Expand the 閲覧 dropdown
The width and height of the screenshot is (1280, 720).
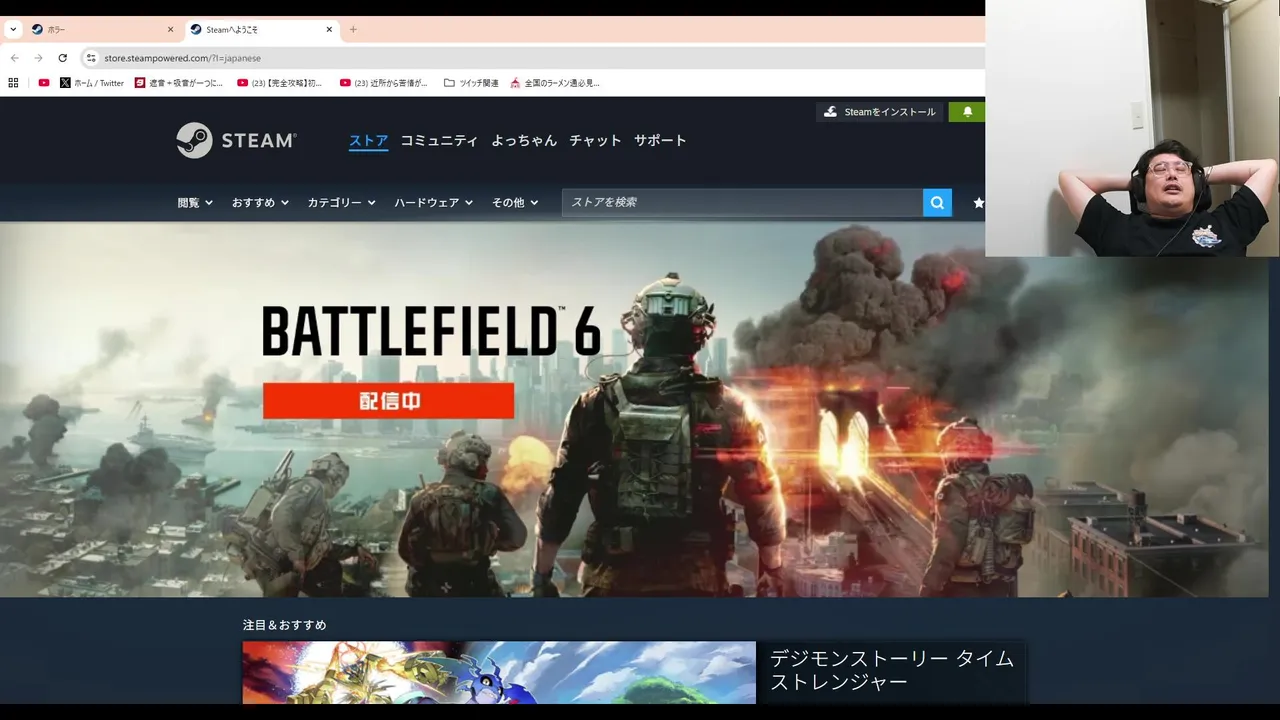point(195,202)
